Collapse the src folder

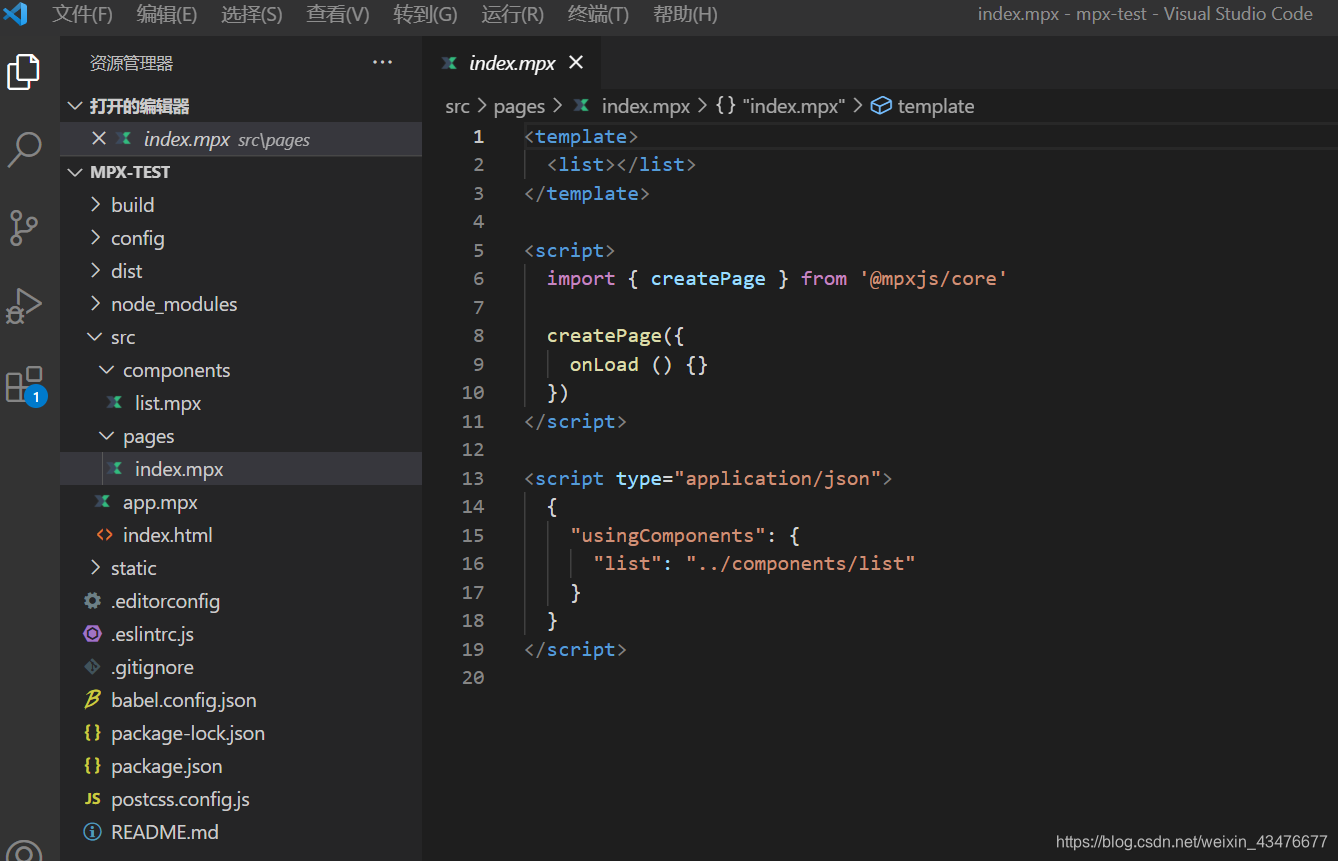(x=96, y=337)
